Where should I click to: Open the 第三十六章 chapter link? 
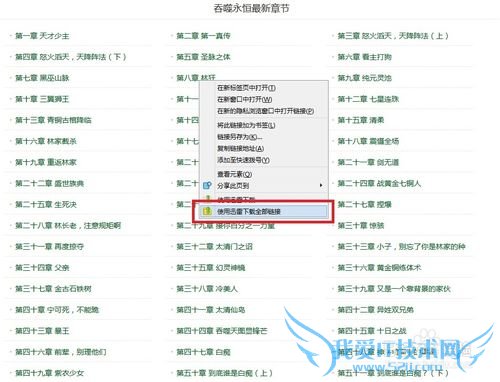click(x=379, y=268)
